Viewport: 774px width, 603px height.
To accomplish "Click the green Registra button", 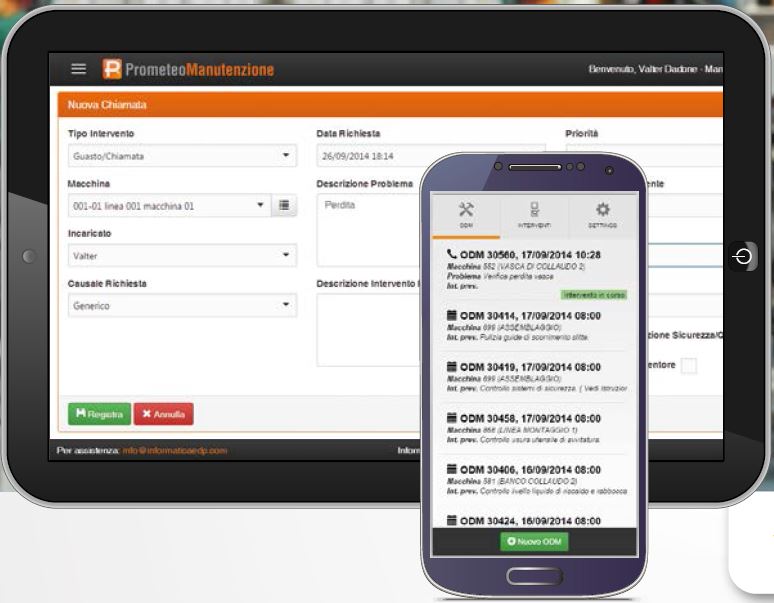I will (x=99, y=414).
